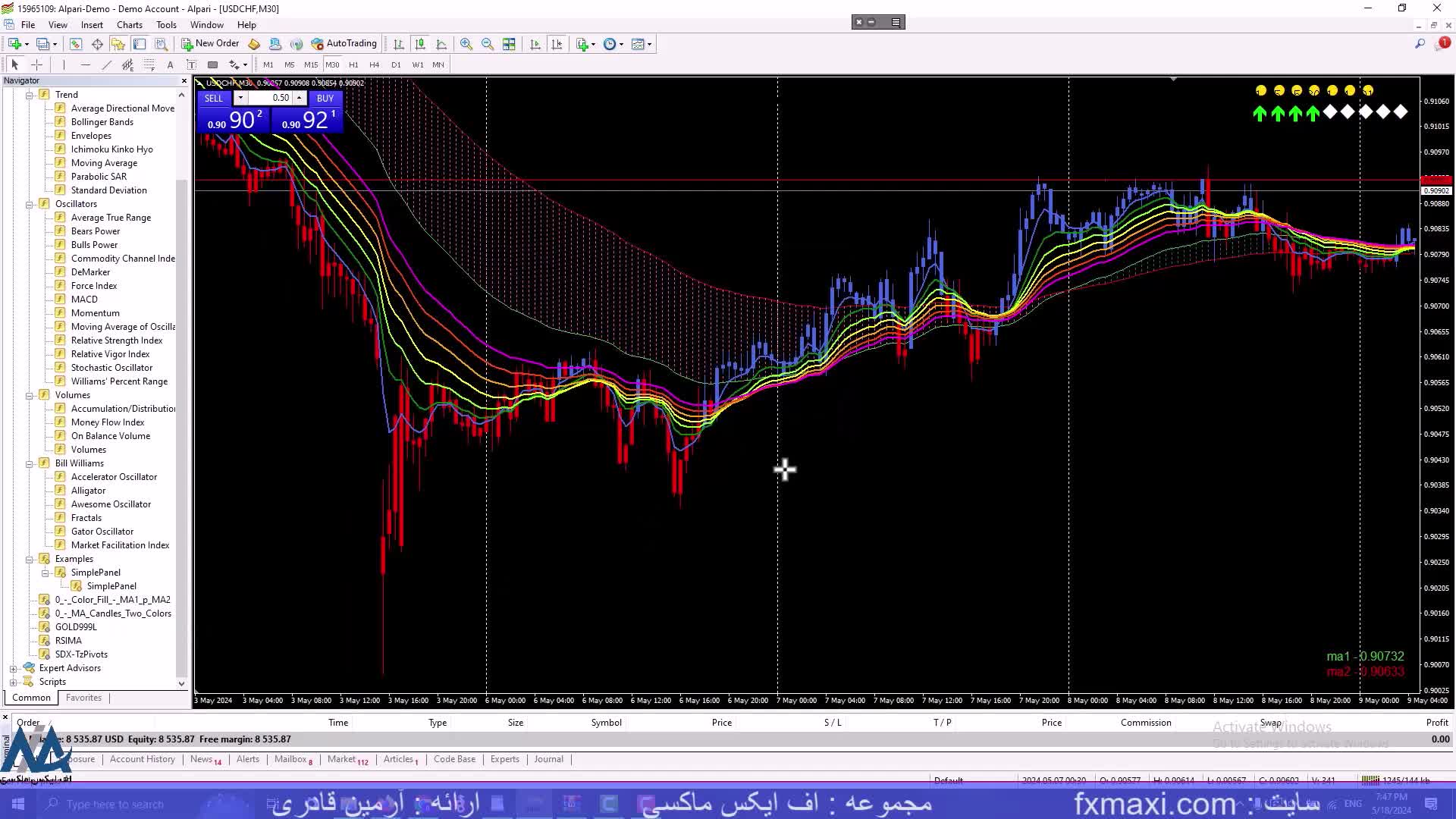
Task: Switch timeframe to H1
Action: pyautogui.click(x=353, y=65)
